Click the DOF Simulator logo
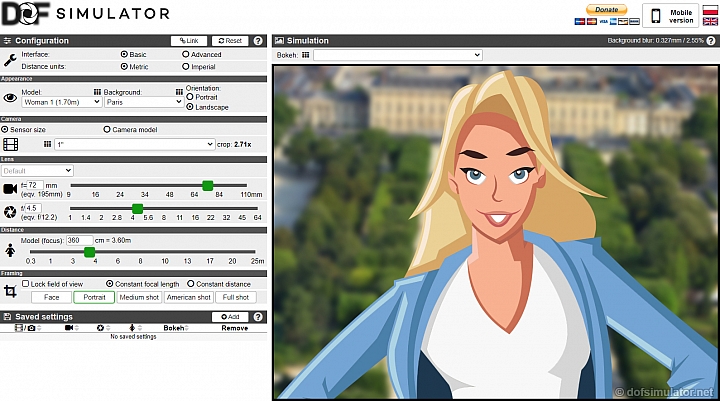 point(86,14)
